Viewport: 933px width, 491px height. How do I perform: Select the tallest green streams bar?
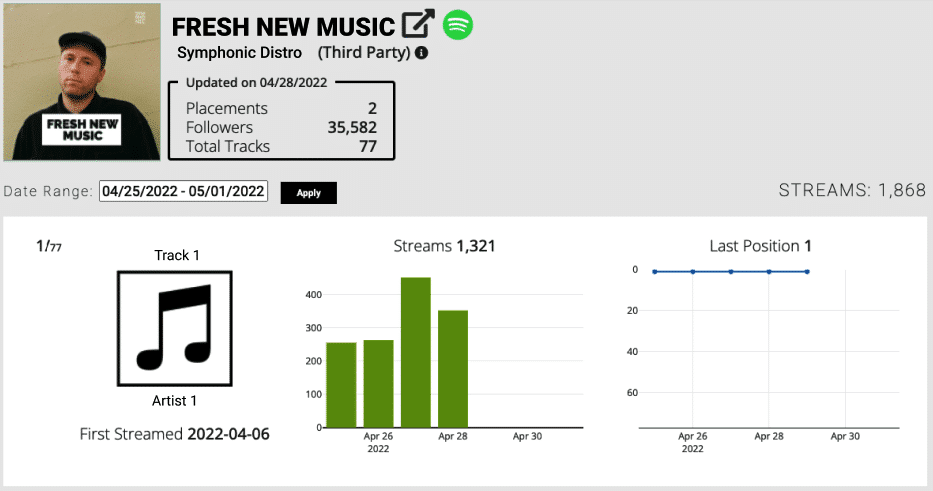click(416, 352)
